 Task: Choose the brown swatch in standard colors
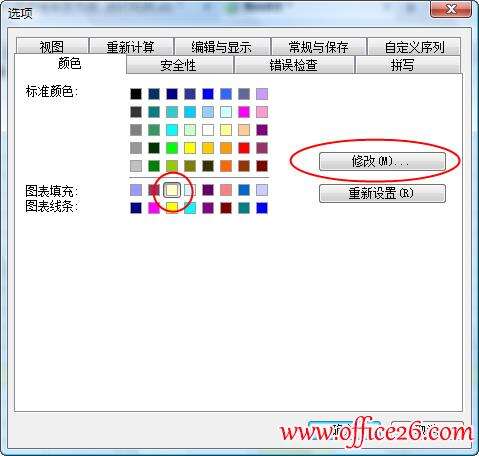click(244, 166)
